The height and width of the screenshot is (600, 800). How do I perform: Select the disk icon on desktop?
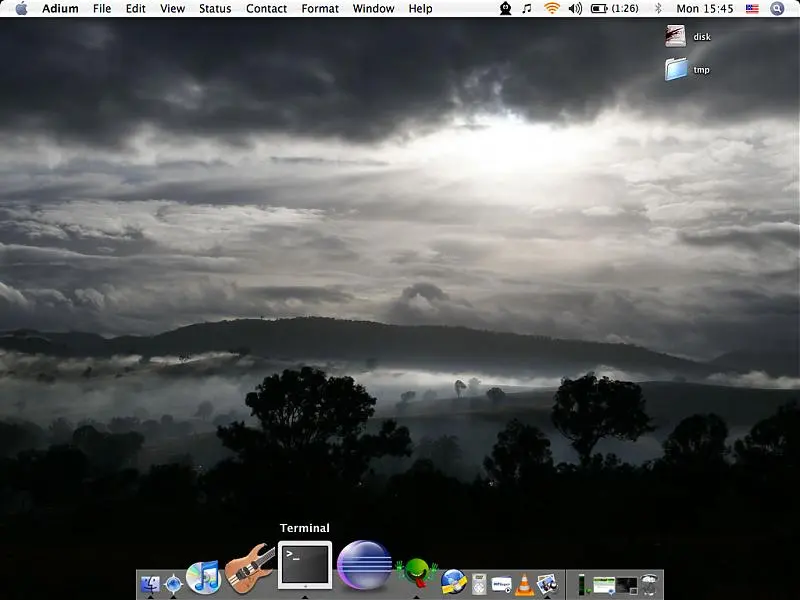click(677, 36)
